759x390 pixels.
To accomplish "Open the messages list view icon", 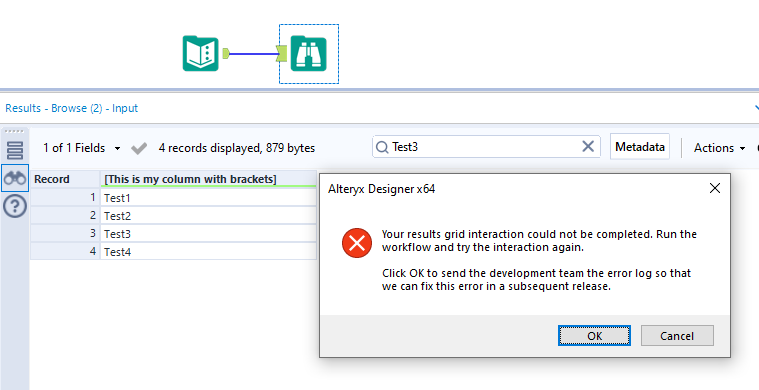I will pyautogui.click(x=15, y=150).
